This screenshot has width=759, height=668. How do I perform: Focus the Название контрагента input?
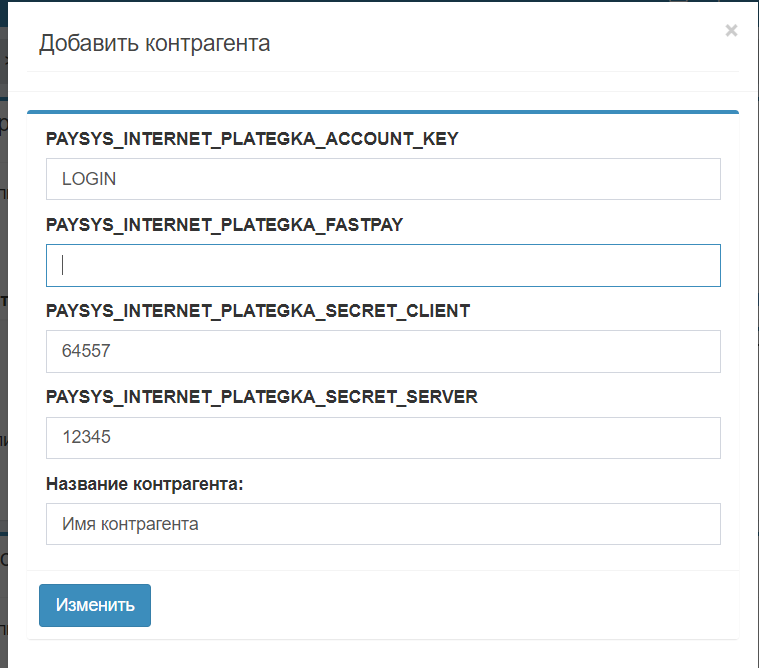(x=383, y=524)
